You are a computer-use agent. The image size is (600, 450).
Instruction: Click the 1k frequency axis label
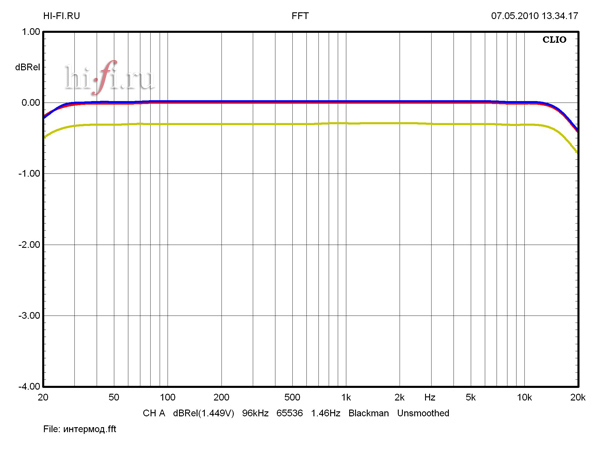[345, 397]
